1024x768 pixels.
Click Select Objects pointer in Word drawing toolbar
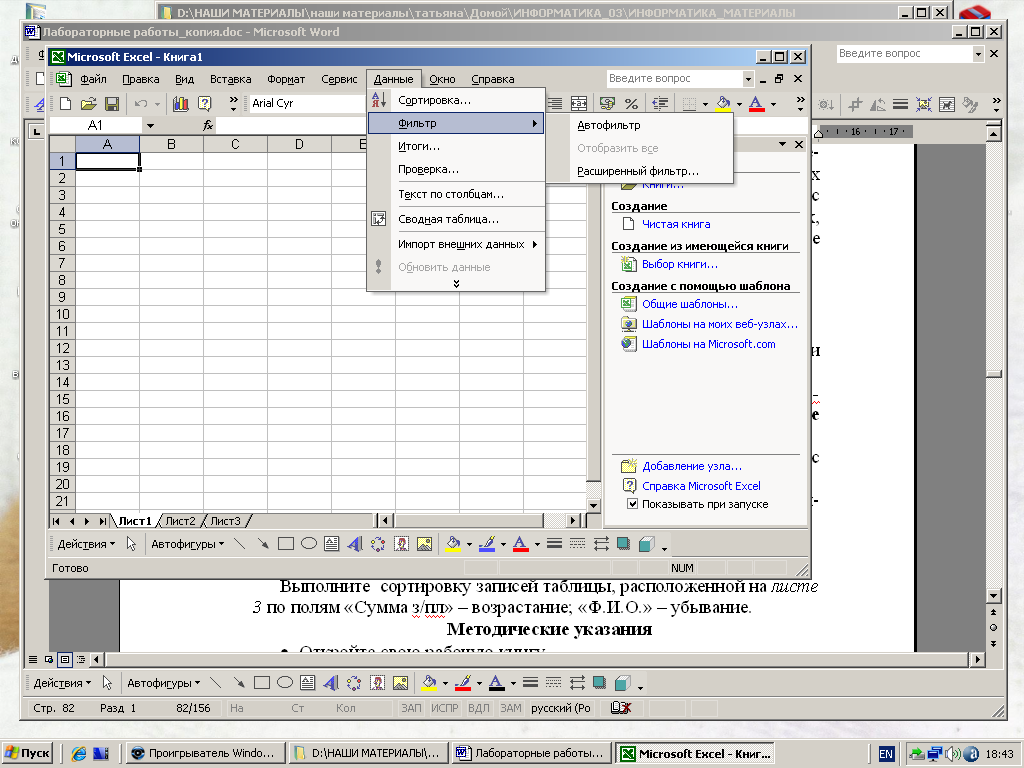(107, 683)
